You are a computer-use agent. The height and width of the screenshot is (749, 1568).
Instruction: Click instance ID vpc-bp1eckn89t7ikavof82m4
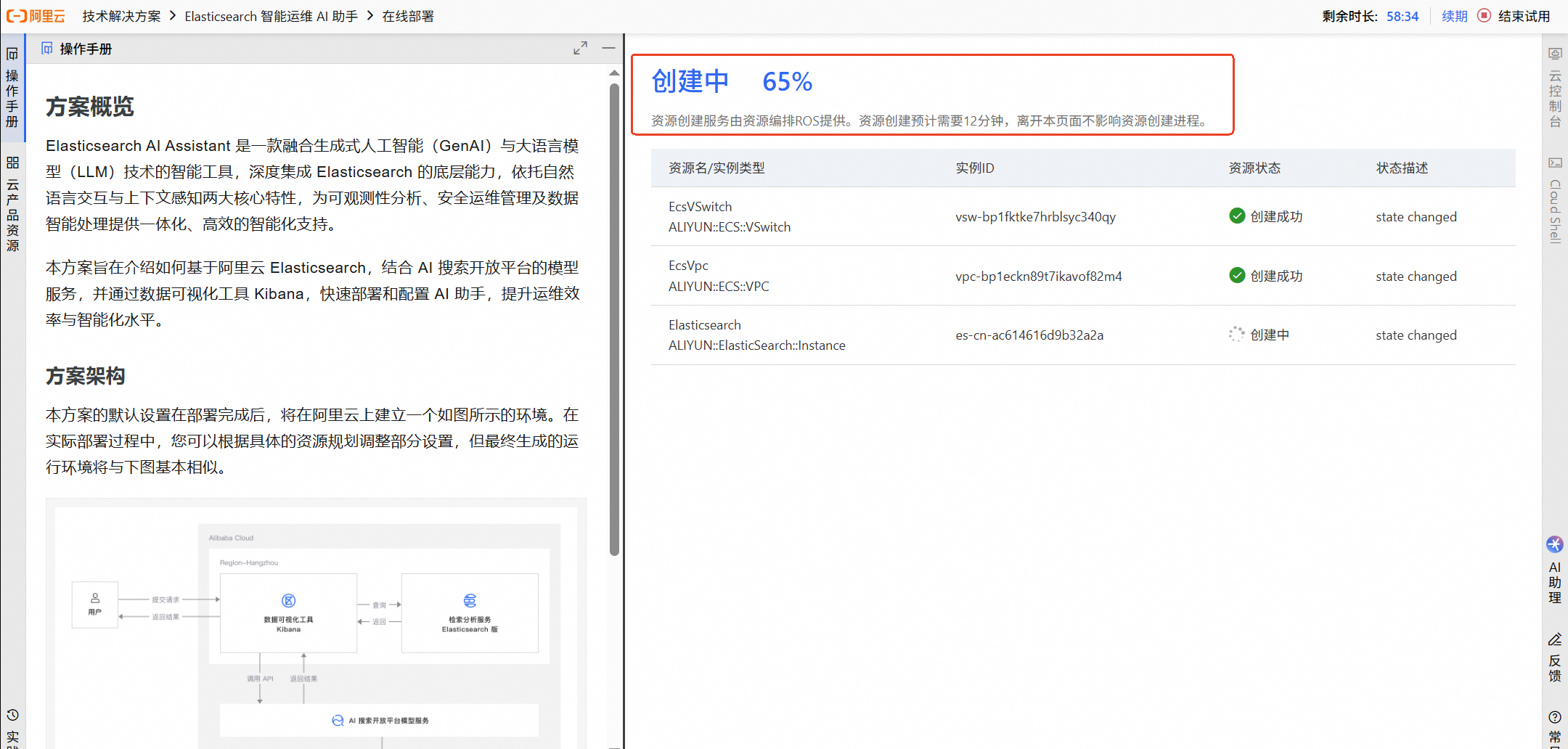pos(1039,277)
